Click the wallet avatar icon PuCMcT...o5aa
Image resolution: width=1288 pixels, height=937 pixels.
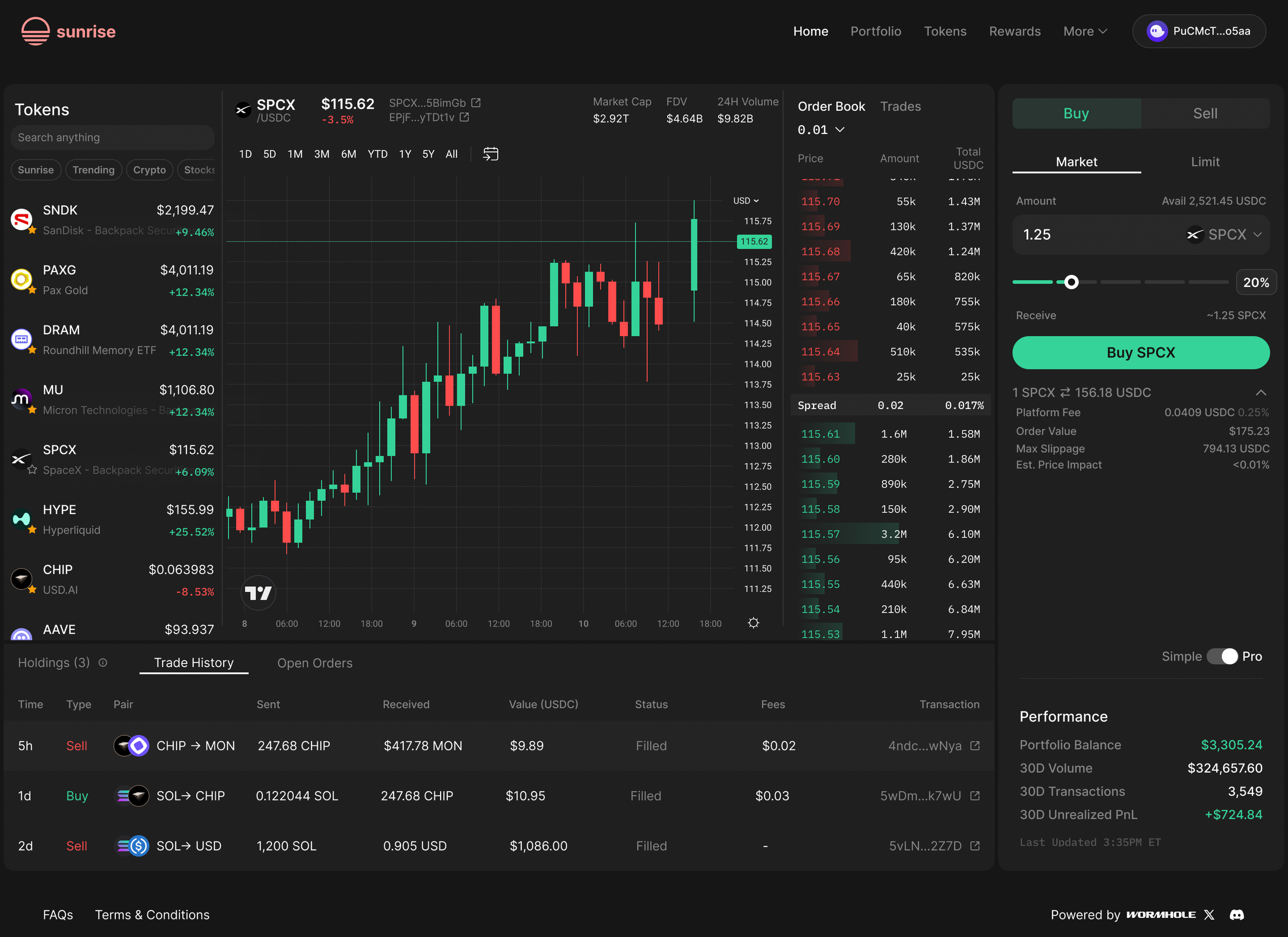click(1157, 31)
